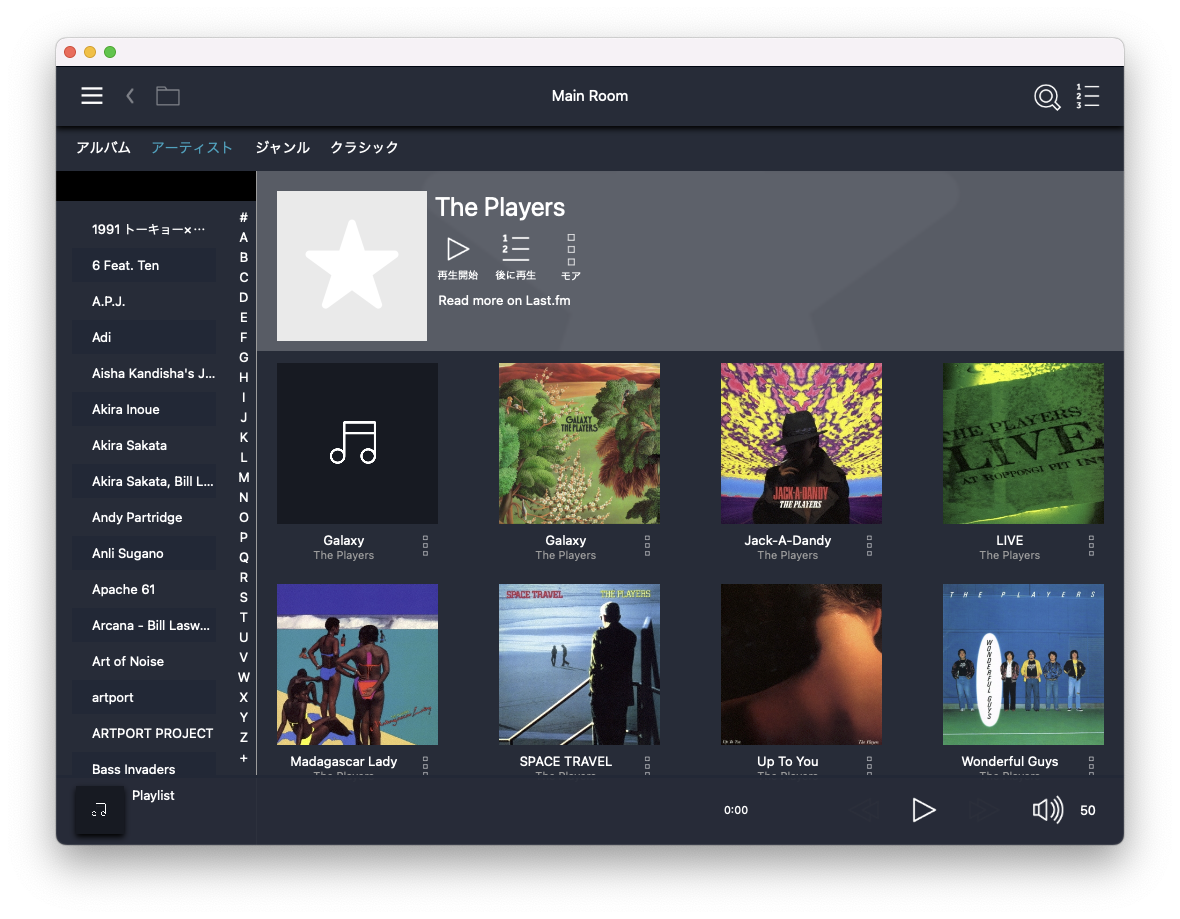Open Up To You album cover
Image resolution: width=1180 pixels, height=919 pixels.
pyautogui.click(x=801, y=665)
